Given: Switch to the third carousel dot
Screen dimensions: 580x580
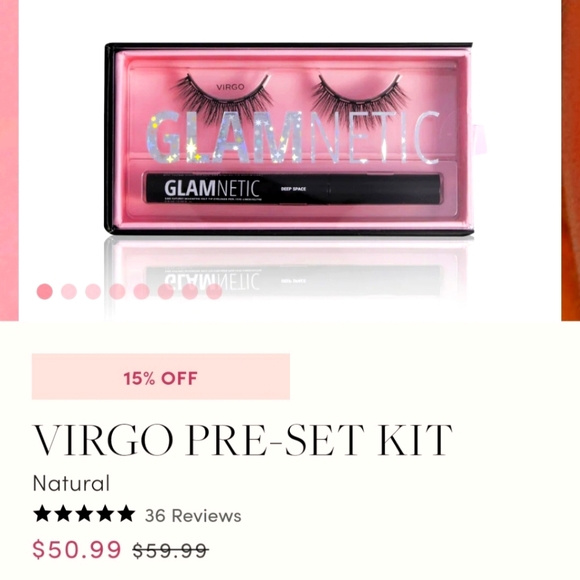Looking at the screenshot, I should point(93,291).
